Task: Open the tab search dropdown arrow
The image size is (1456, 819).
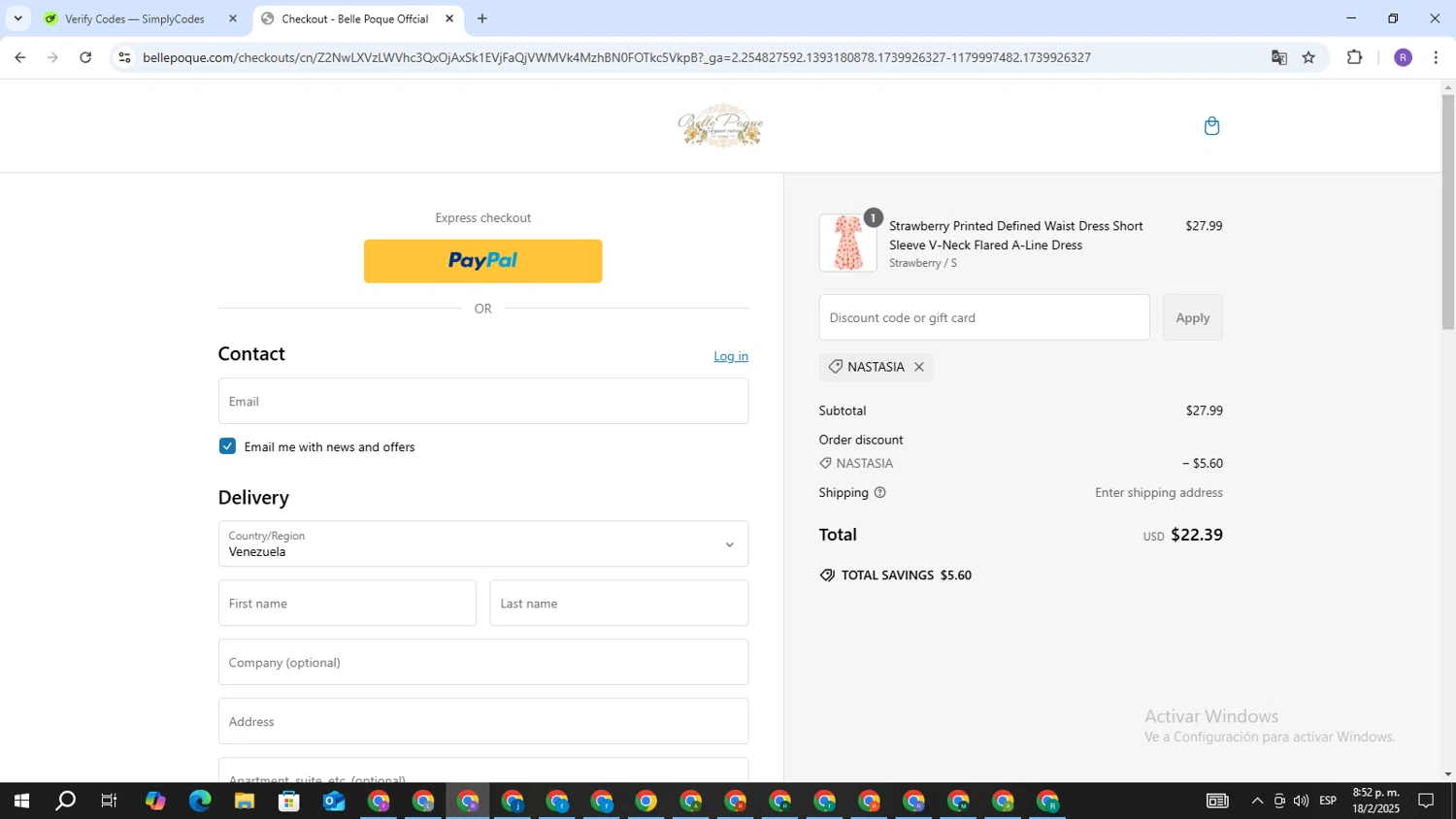Action: click(x=17, y=18)
